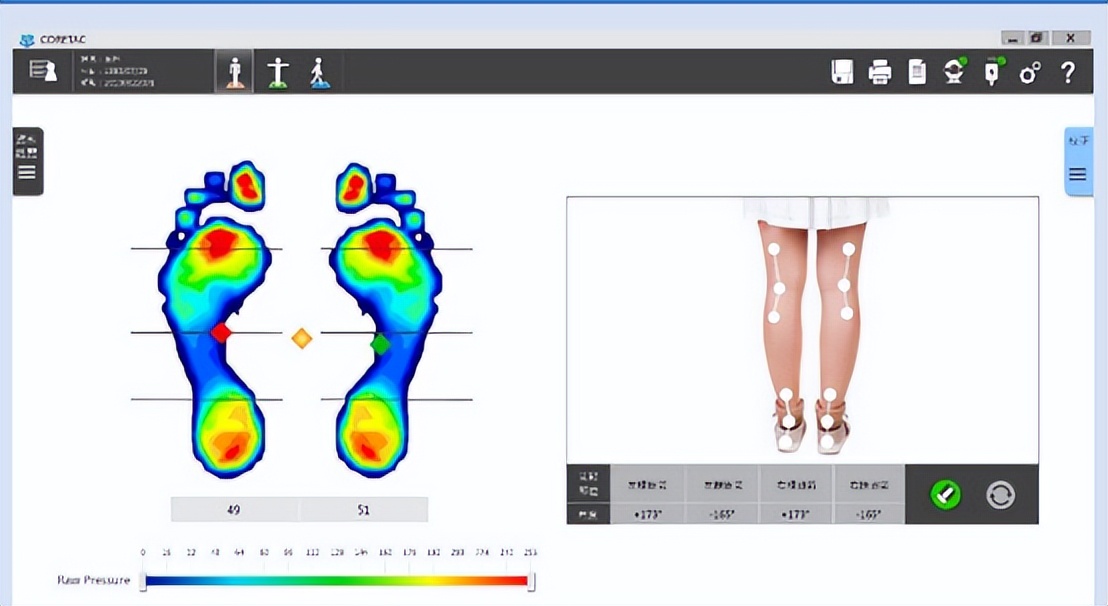Open the report document icon
This screenshot has height=606, width=1108.
pos(917,72)
